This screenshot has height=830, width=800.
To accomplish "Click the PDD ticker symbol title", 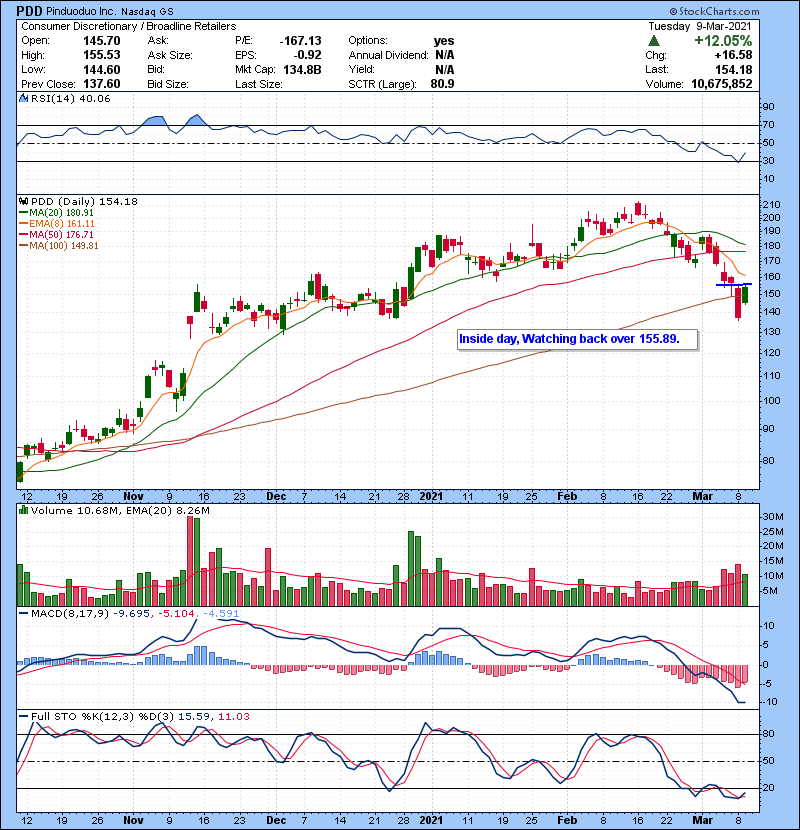I will pyautogui.click(x=29, y=11).
